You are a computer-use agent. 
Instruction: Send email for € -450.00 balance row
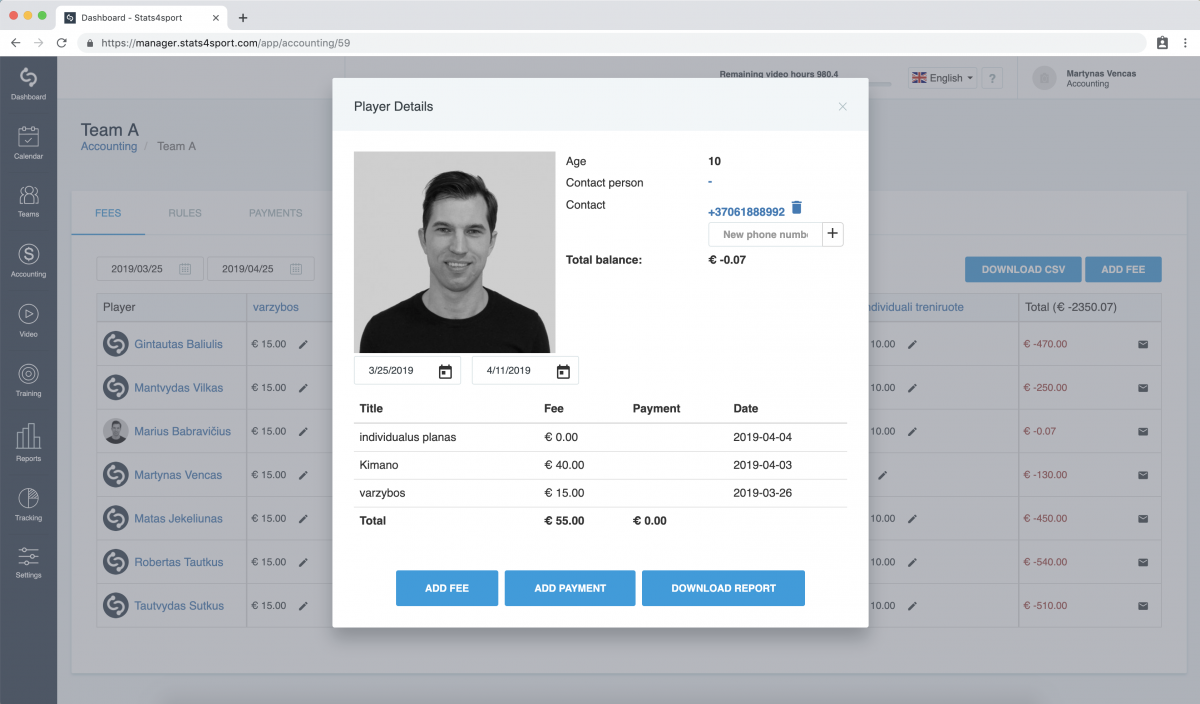coord(1143,519)
